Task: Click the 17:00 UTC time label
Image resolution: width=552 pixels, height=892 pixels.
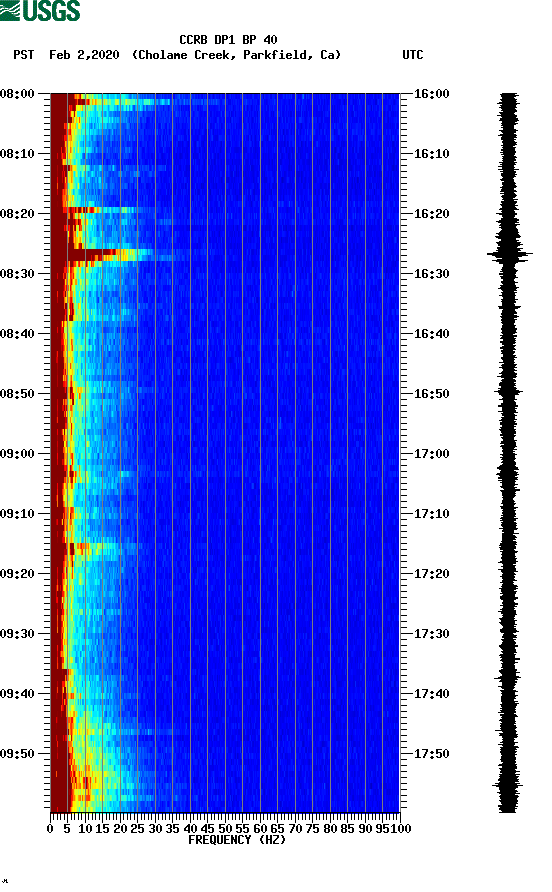Action: [431, 454]
